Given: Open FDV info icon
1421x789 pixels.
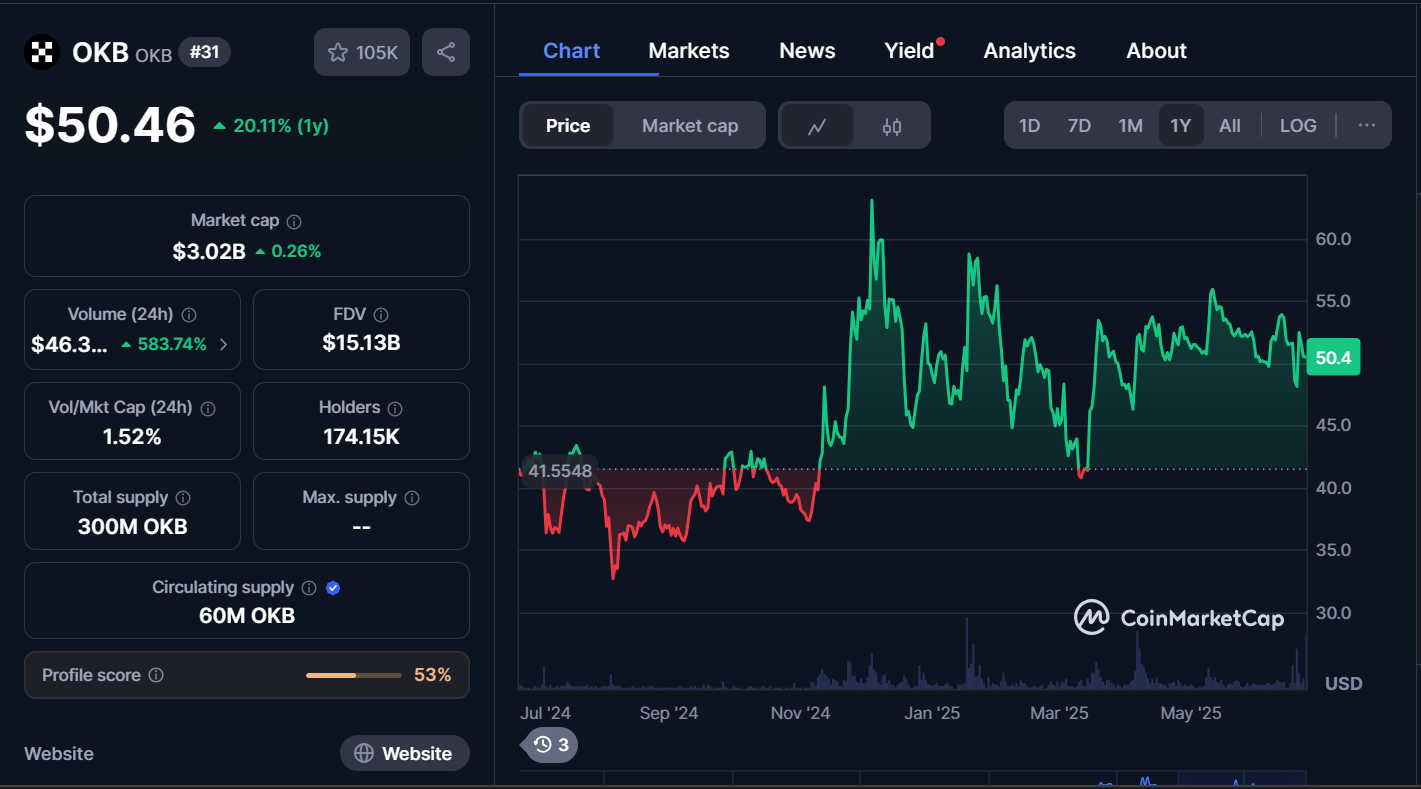Looking at the screenshot, I should click(381, 315).
